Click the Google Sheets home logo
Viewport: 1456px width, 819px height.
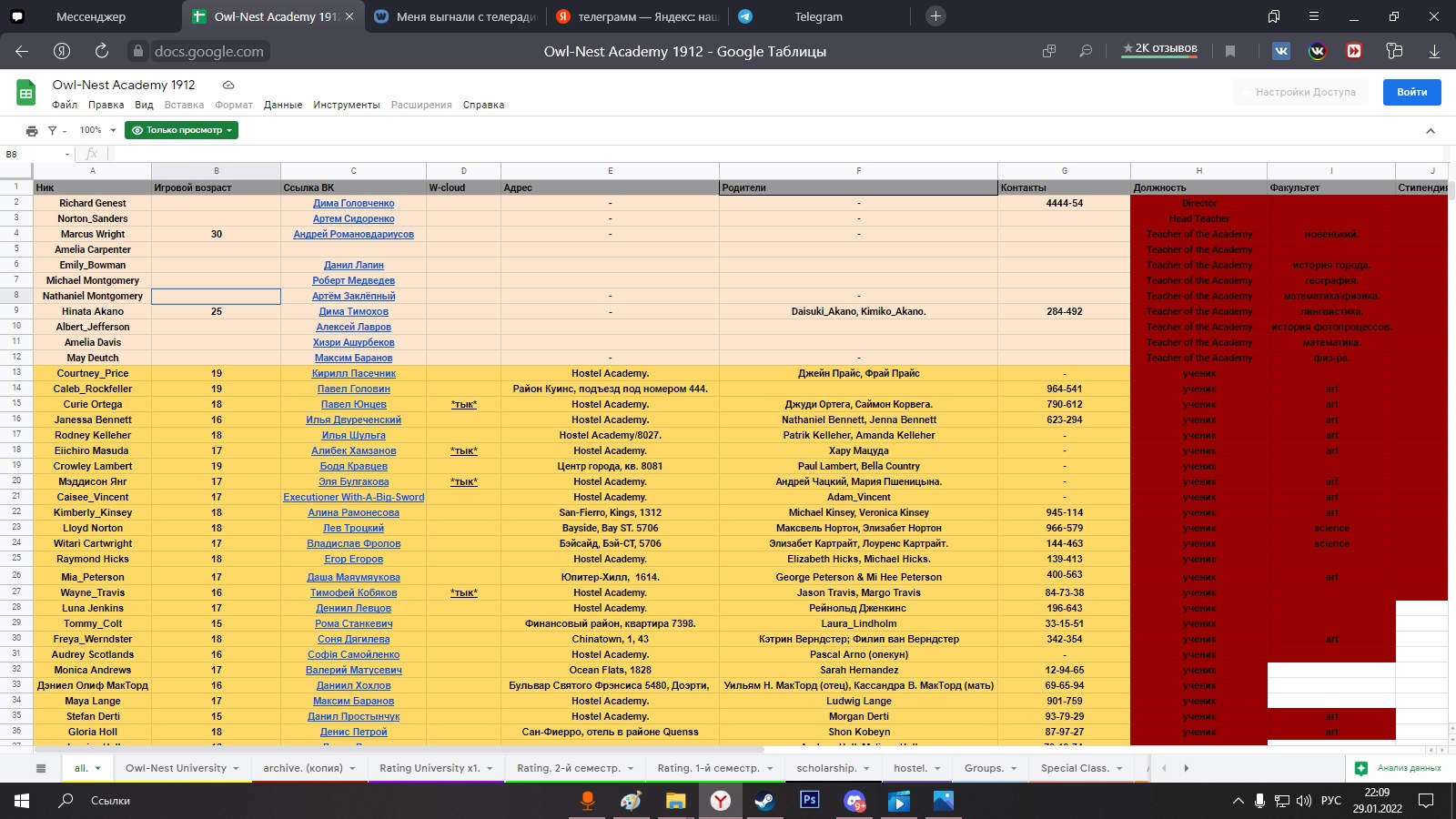click(x=26, y=93)
